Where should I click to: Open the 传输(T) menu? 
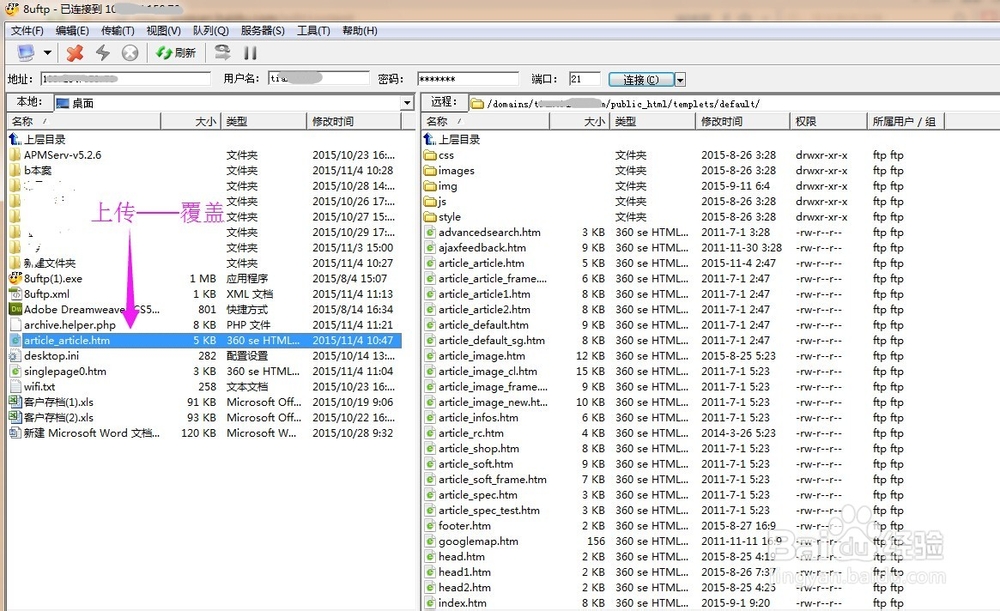[117, 31]
